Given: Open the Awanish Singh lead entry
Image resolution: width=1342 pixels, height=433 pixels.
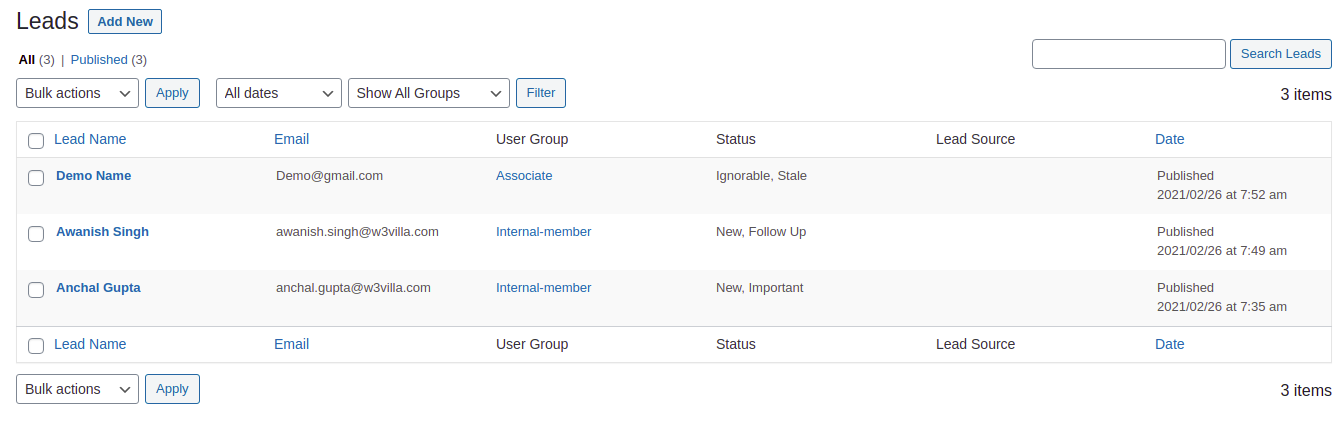Looking at the screenshot, I should coord(102,231).
